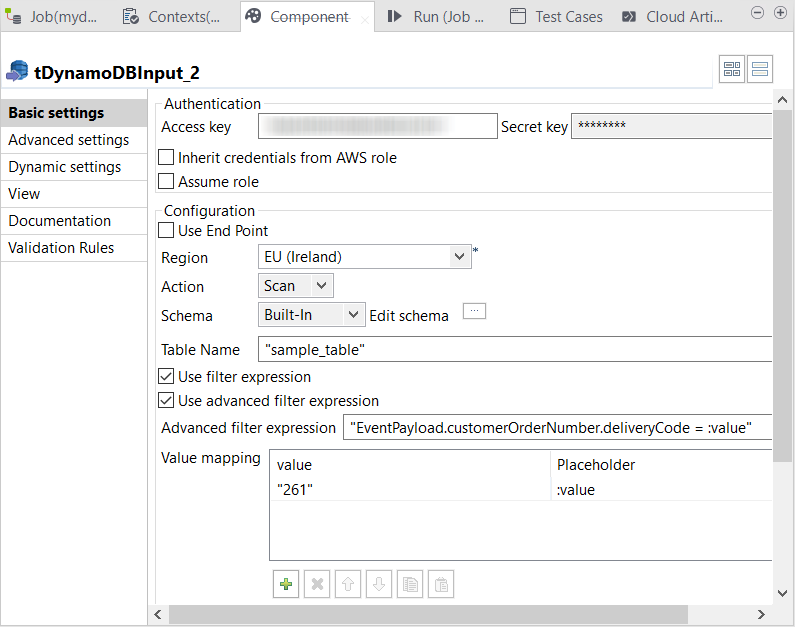The width and height of the screenshot is (795, 627).
Task: Uncheck Use advanced filter expression
Action: pyautogui.click(x=167, y=401)
